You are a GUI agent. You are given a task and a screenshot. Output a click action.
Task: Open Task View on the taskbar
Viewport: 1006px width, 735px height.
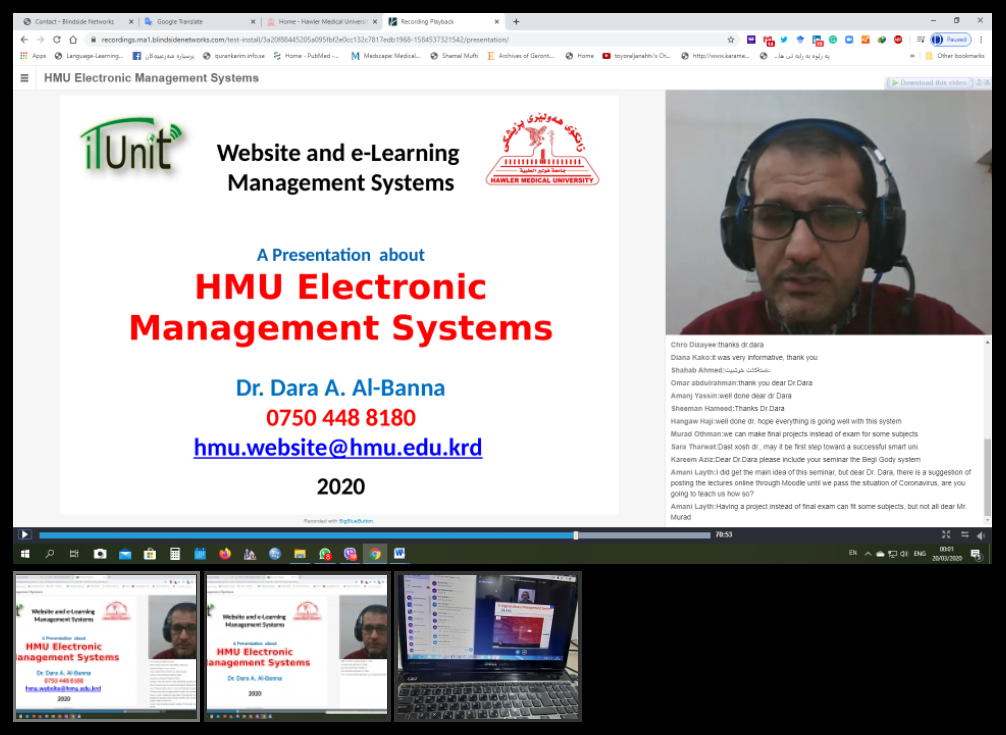coord(74,553)
